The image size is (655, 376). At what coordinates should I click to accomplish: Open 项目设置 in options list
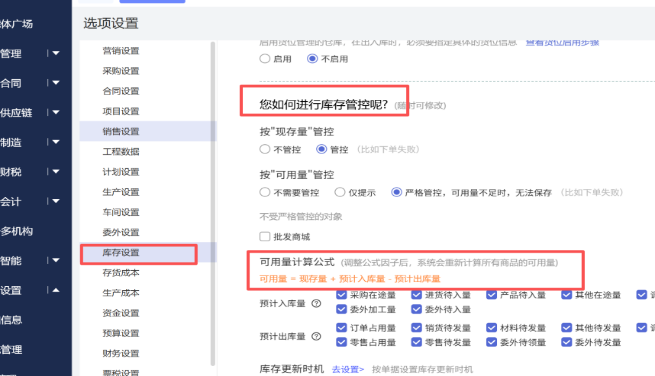[x=121, y=111]
